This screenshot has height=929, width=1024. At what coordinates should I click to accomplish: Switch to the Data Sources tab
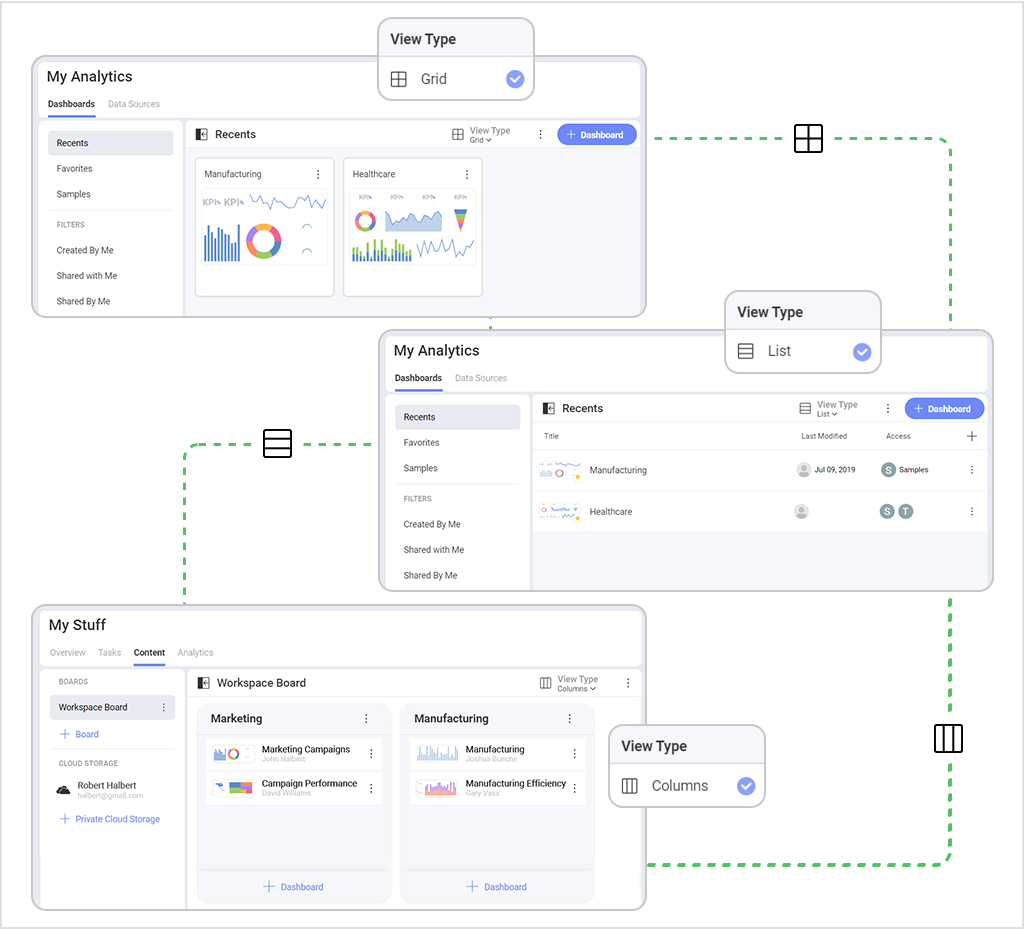point(134,104)
